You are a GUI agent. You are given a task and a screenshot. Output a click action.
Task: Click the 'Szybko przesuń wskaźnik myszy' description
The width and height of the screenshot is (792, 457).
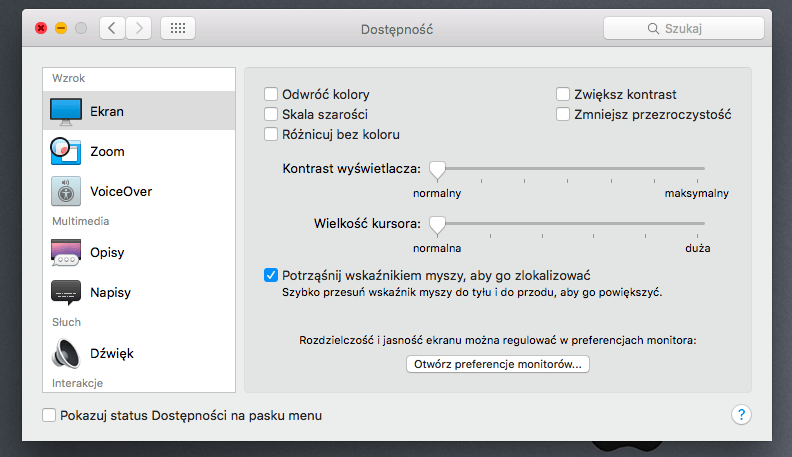pos(472,292)
